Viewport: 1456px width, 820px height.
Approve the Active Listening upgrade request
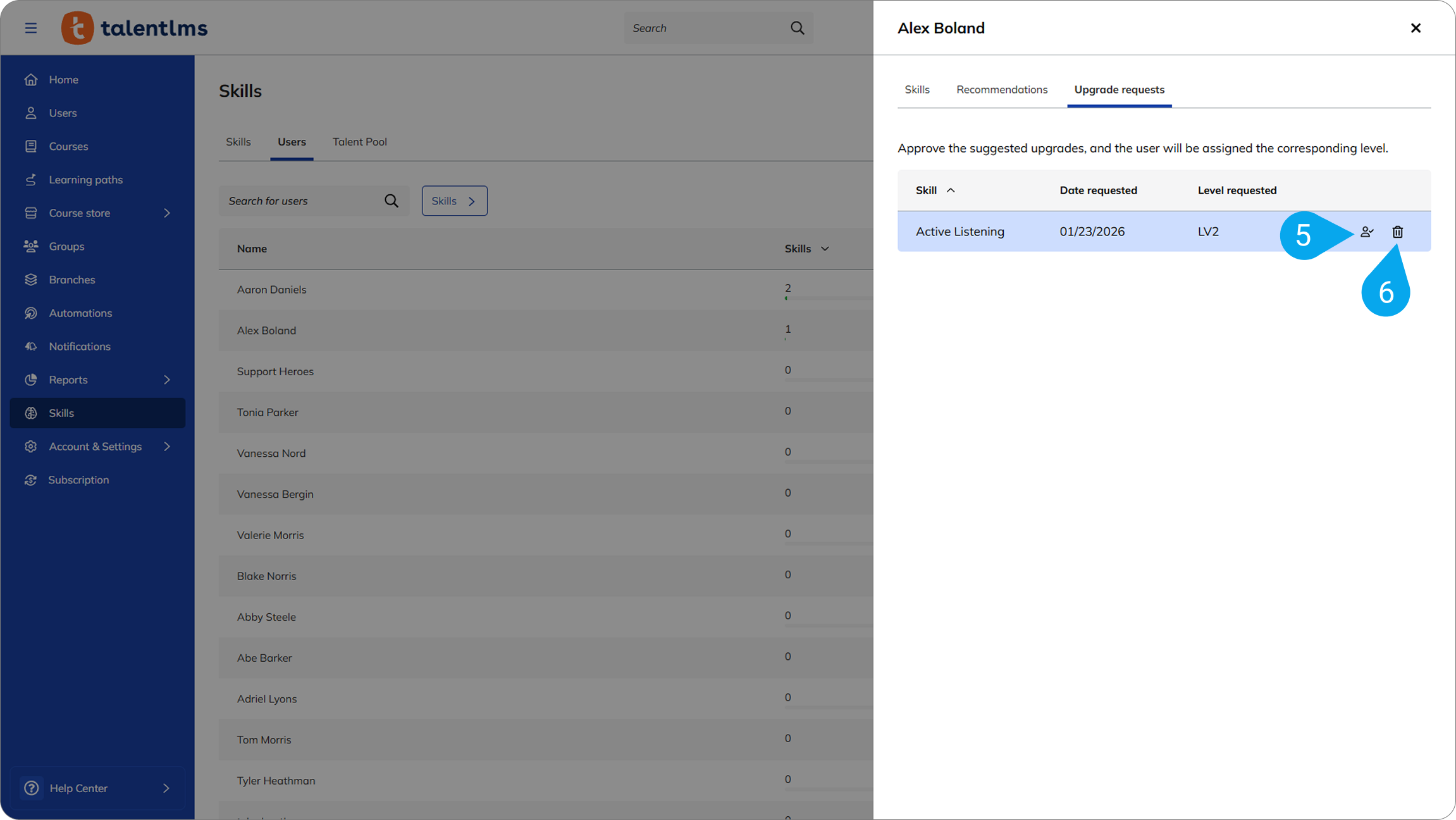tap(1367, 232)
